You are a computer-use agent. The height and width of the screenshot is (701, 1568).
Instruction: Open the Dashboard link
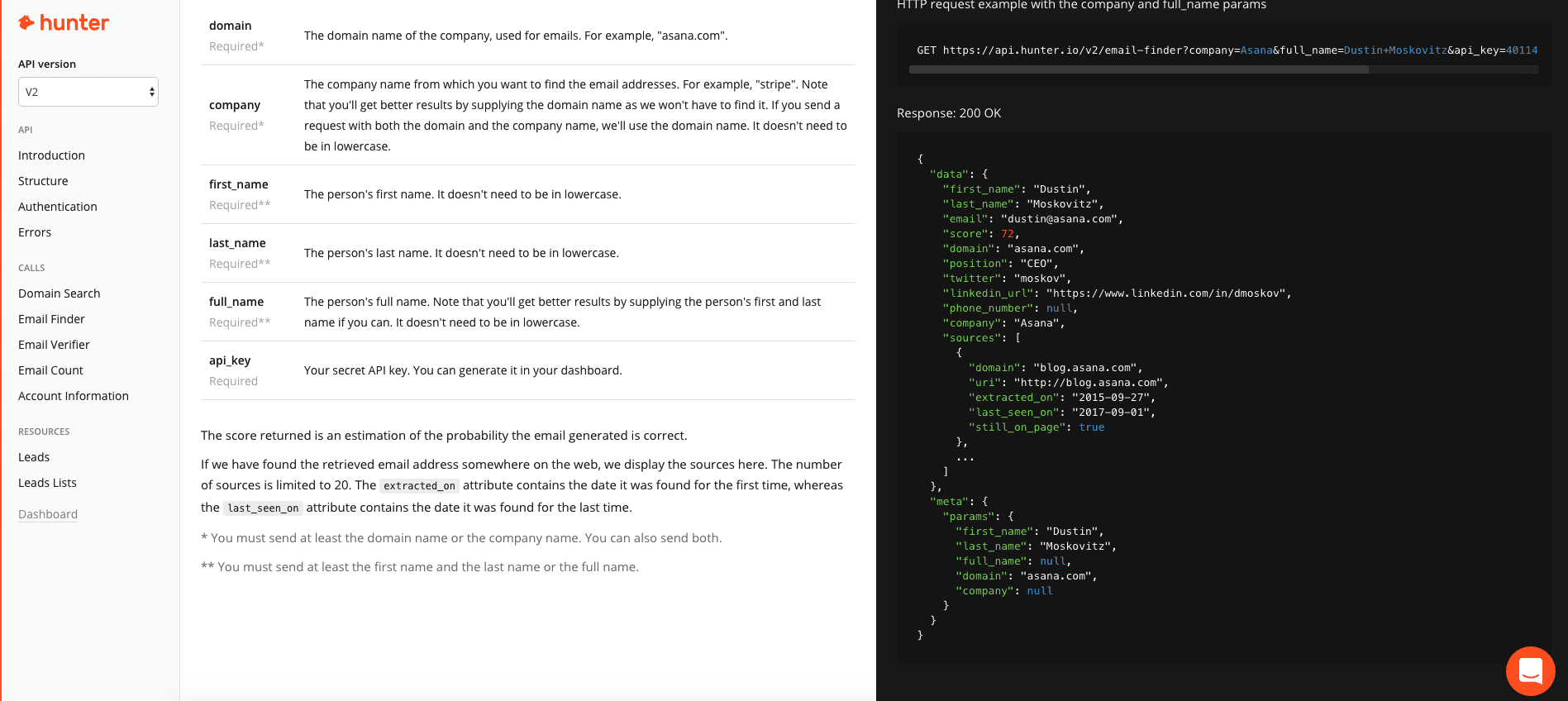[x=48, y=514]
